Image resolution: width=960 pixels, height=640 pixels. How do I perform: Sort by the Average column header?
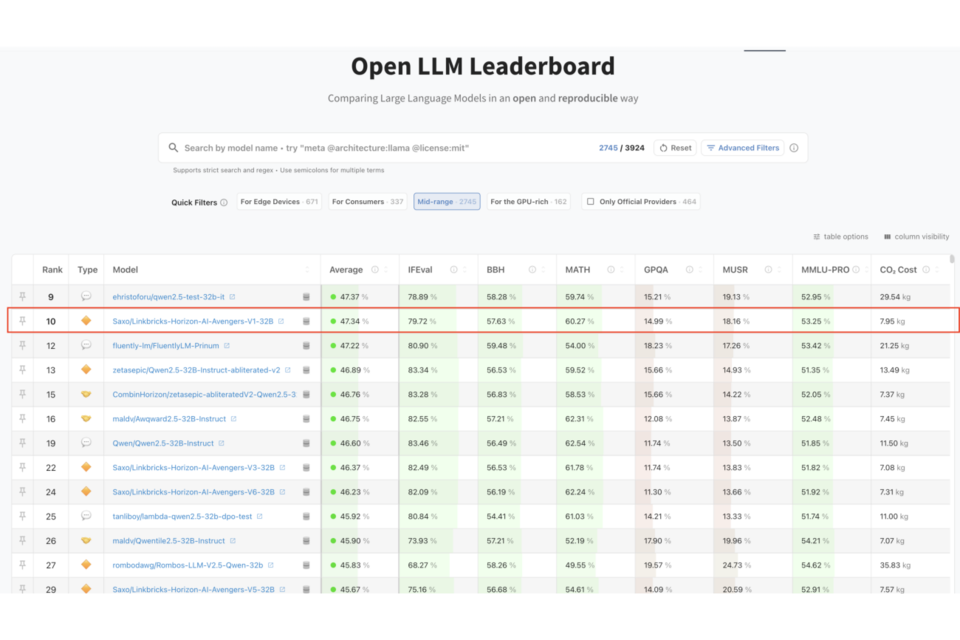coord(348,270)
